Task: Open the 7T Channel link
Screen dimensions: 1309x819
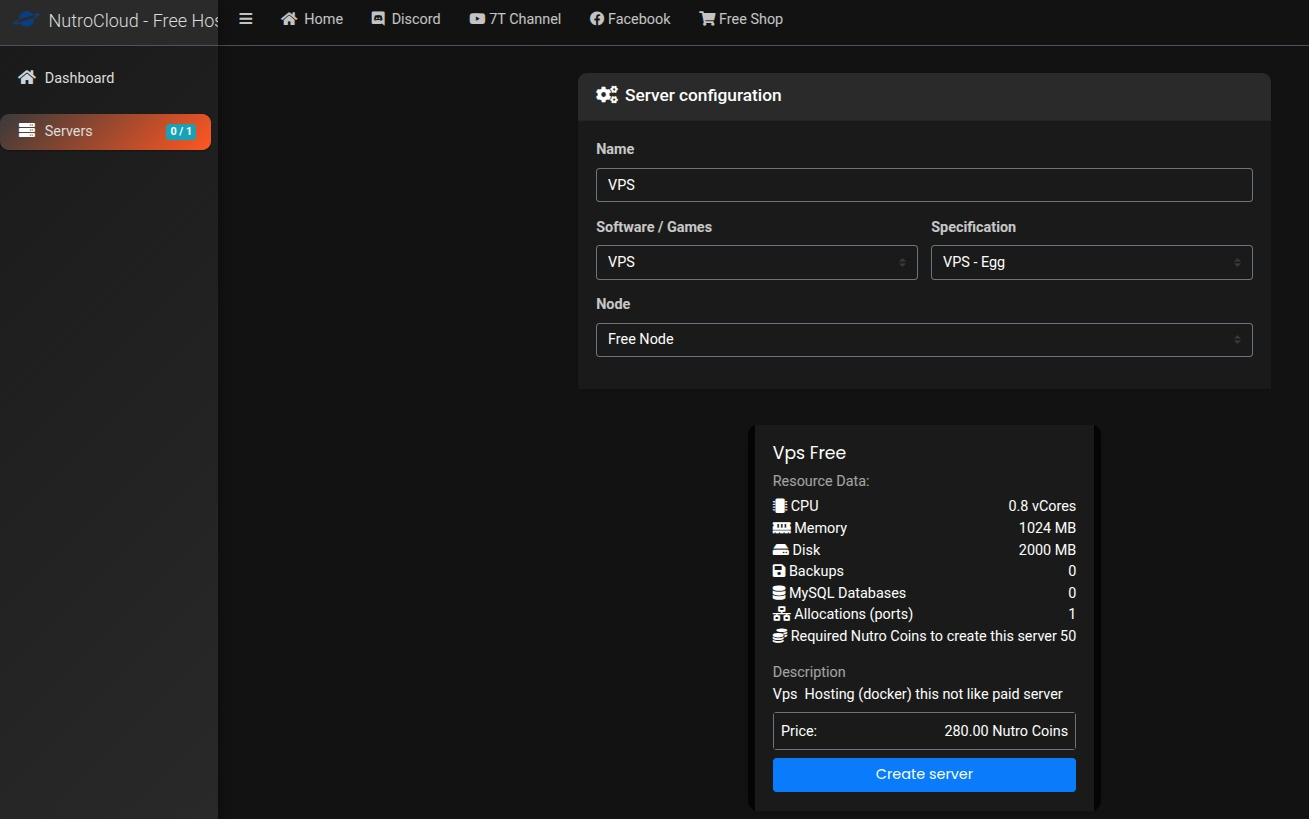Action: (515, 19)
